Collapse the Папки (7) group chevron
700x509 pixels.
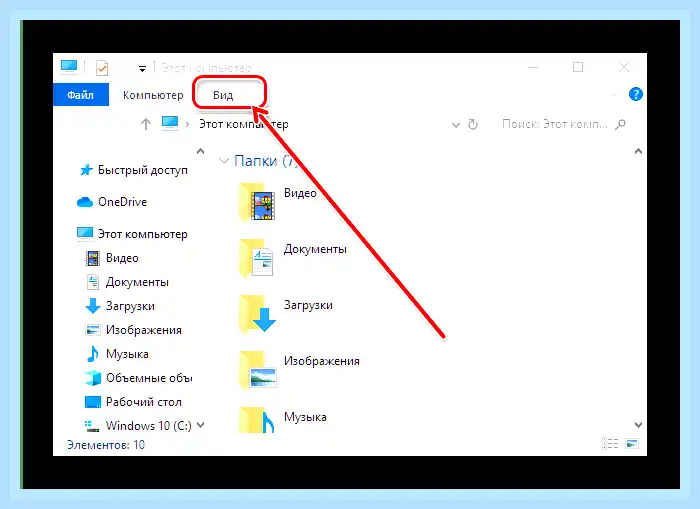[224, 161]
